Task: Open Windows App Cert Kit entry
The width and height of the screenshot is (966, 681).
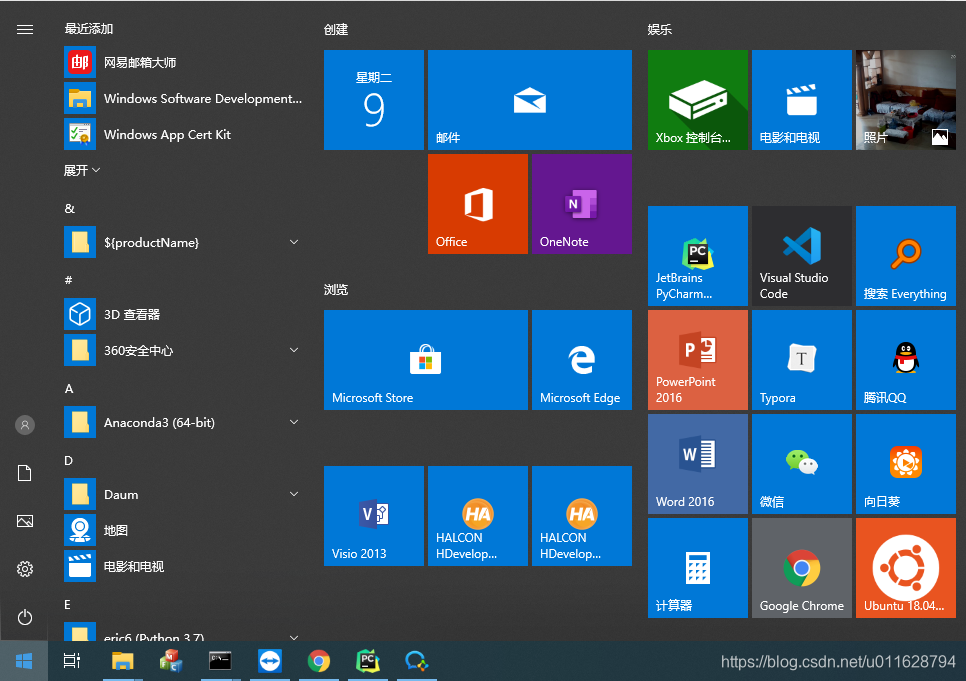Action: point(185,134)
